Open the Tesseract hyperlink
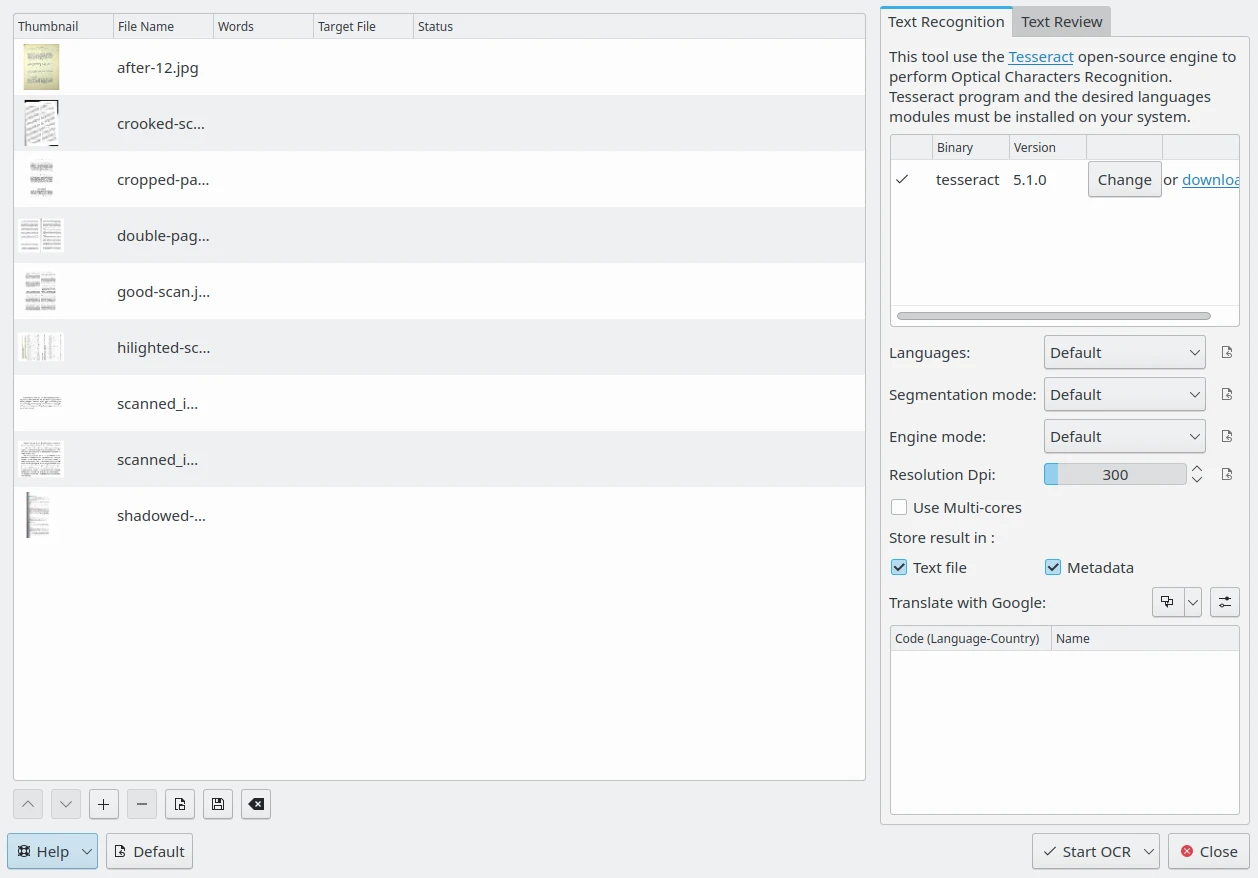Screen dimensions: 1258x878 pyautogui.click(x=1041, y=57)
